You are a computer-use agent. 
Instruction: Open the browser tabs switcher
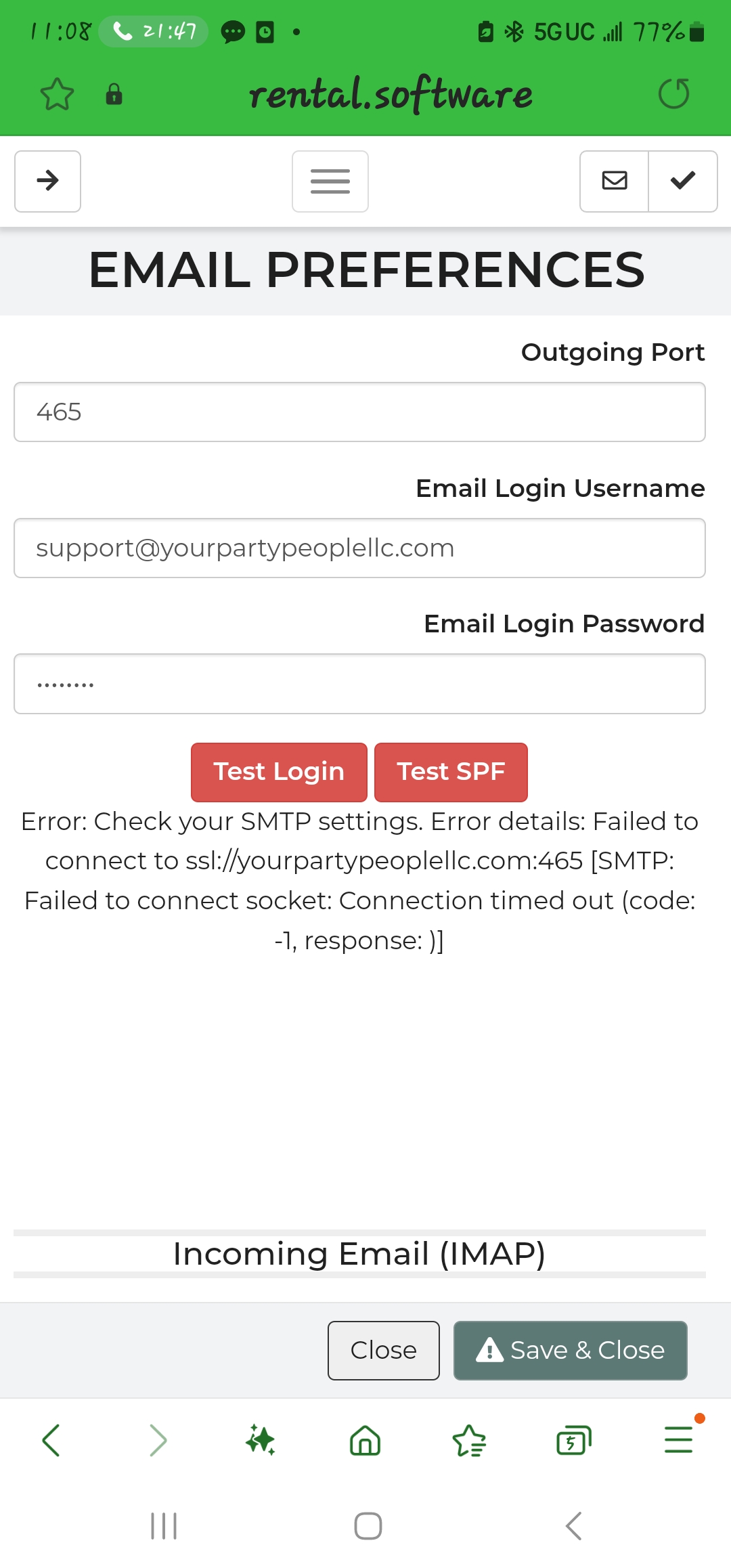pos(573,1440)
